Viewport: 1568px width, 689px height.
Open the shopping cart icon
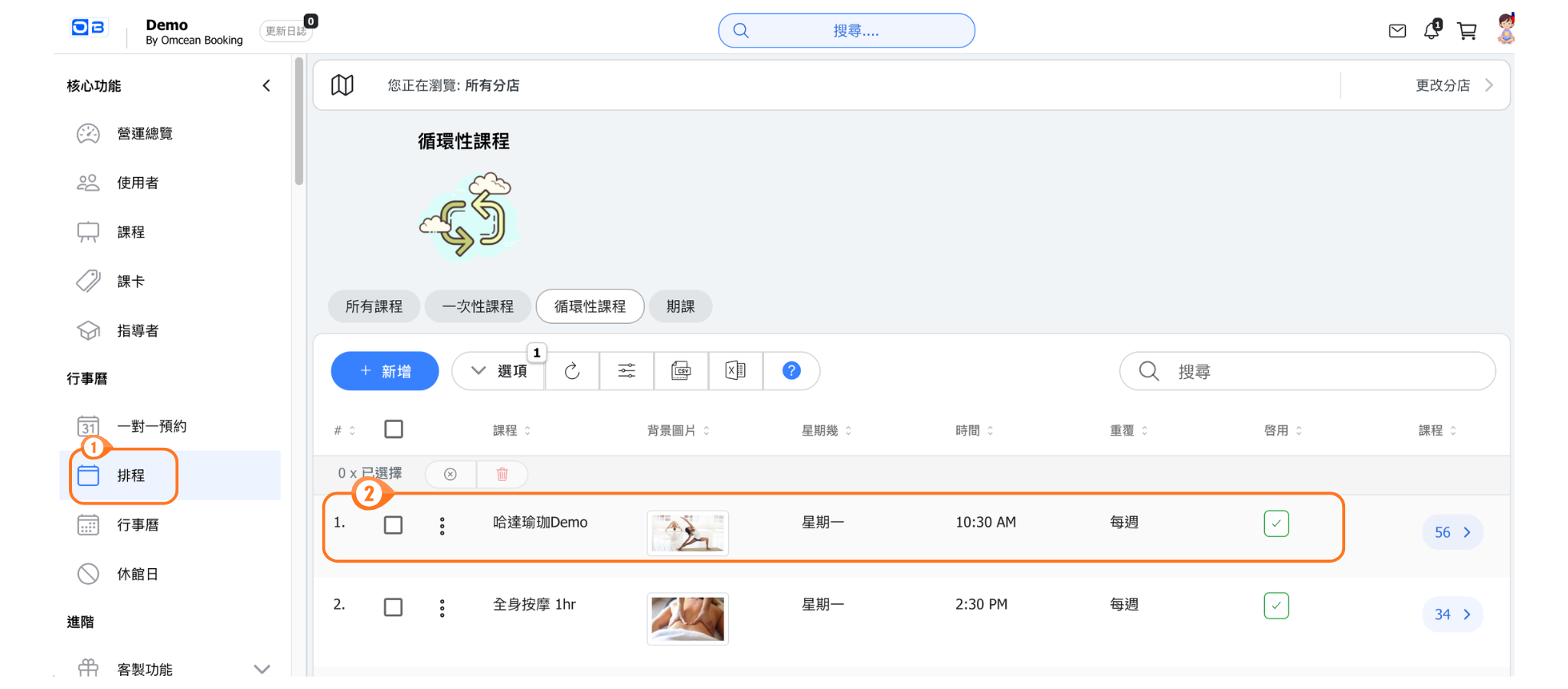[1466, 31]
